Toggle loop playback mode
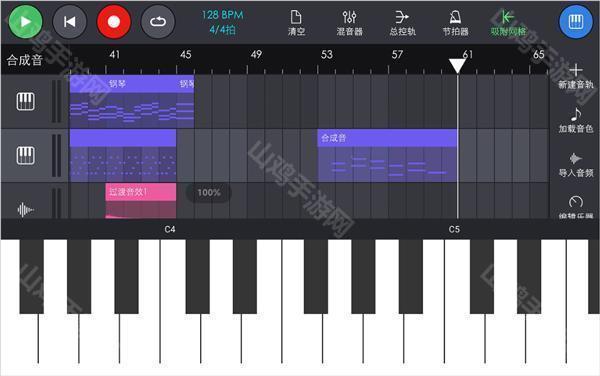The width and height of the screenshot is (600, 376). click(x=158, y=22)
